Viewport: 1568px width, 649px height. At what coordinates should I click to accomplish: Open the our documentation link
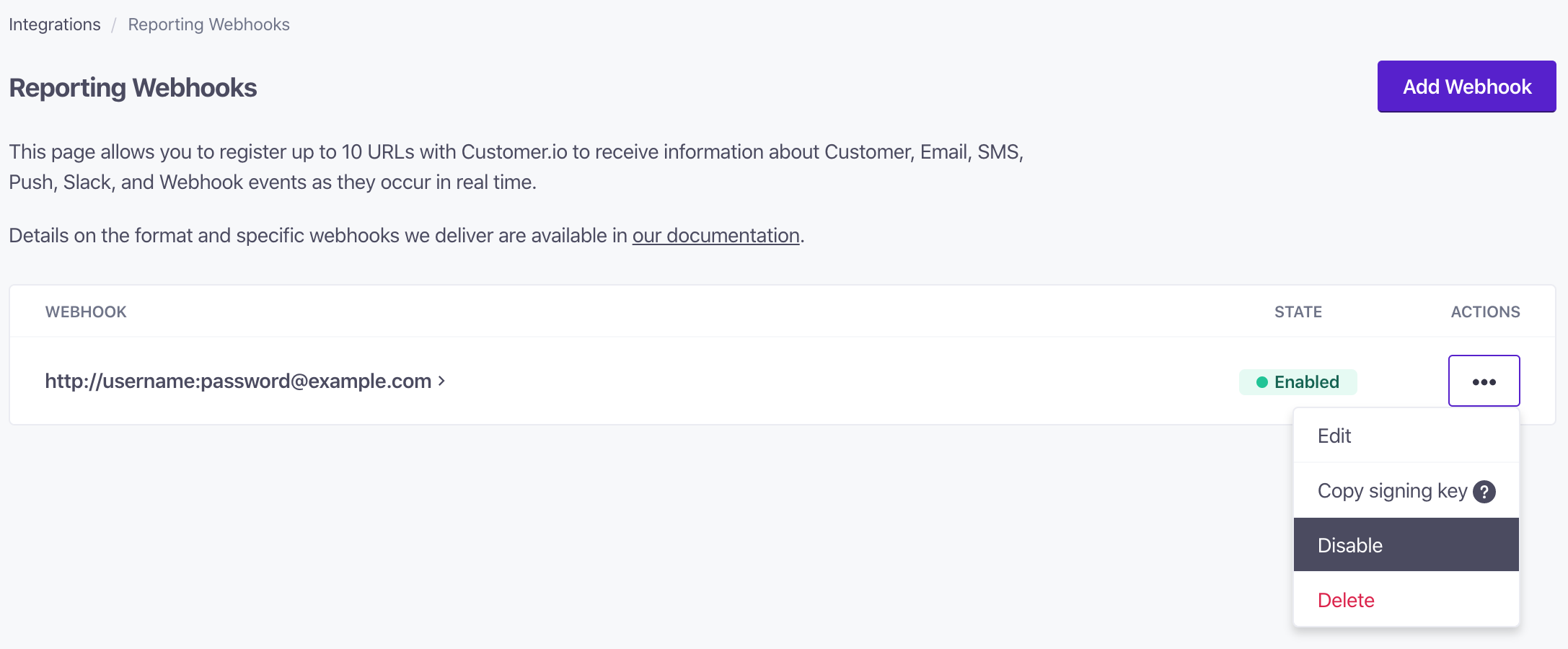pyautogui.click(x=715, y=236)
